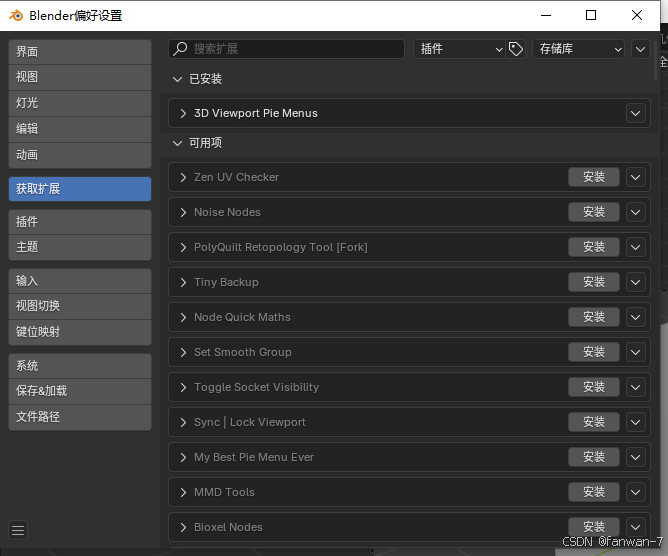
Task: Switch to 键位映射 preferences tab
Action: [80, 332]
